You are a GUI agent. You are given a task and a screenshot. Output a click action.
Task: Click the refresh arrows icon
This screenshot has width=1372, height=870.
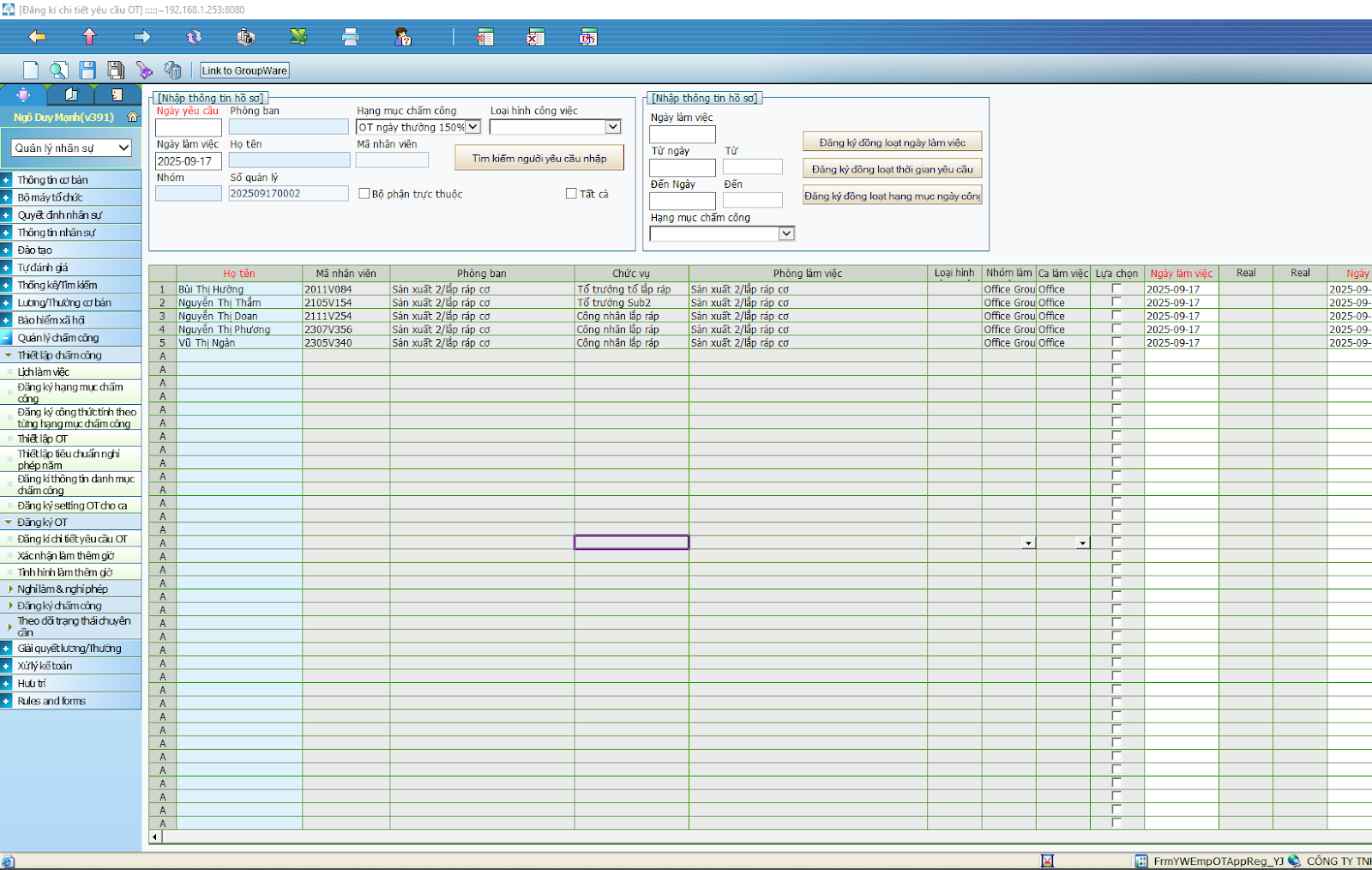point(195,37)
